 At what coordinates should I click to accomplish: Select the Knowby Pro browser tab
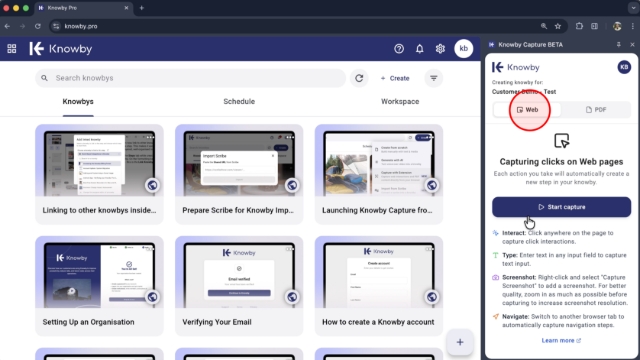point(84,8)
